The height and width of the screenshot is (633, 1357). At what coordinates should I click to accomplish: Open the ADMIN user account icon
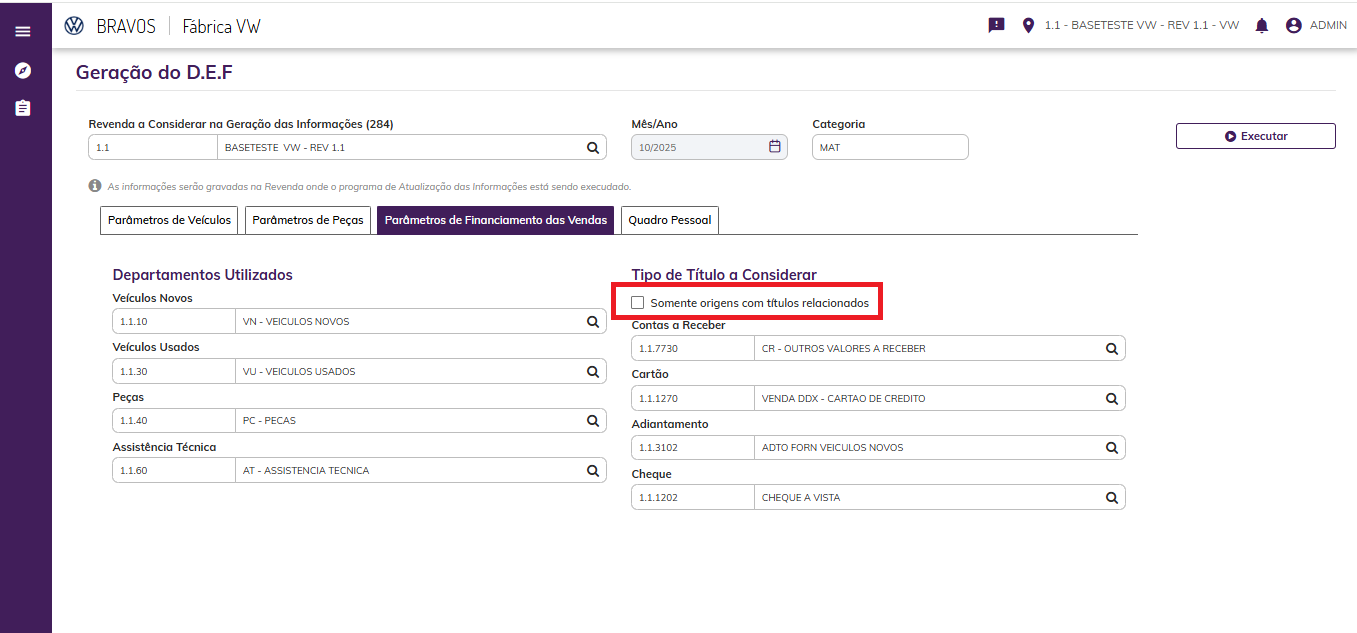pyautogui.click(x=1294, y=26)
